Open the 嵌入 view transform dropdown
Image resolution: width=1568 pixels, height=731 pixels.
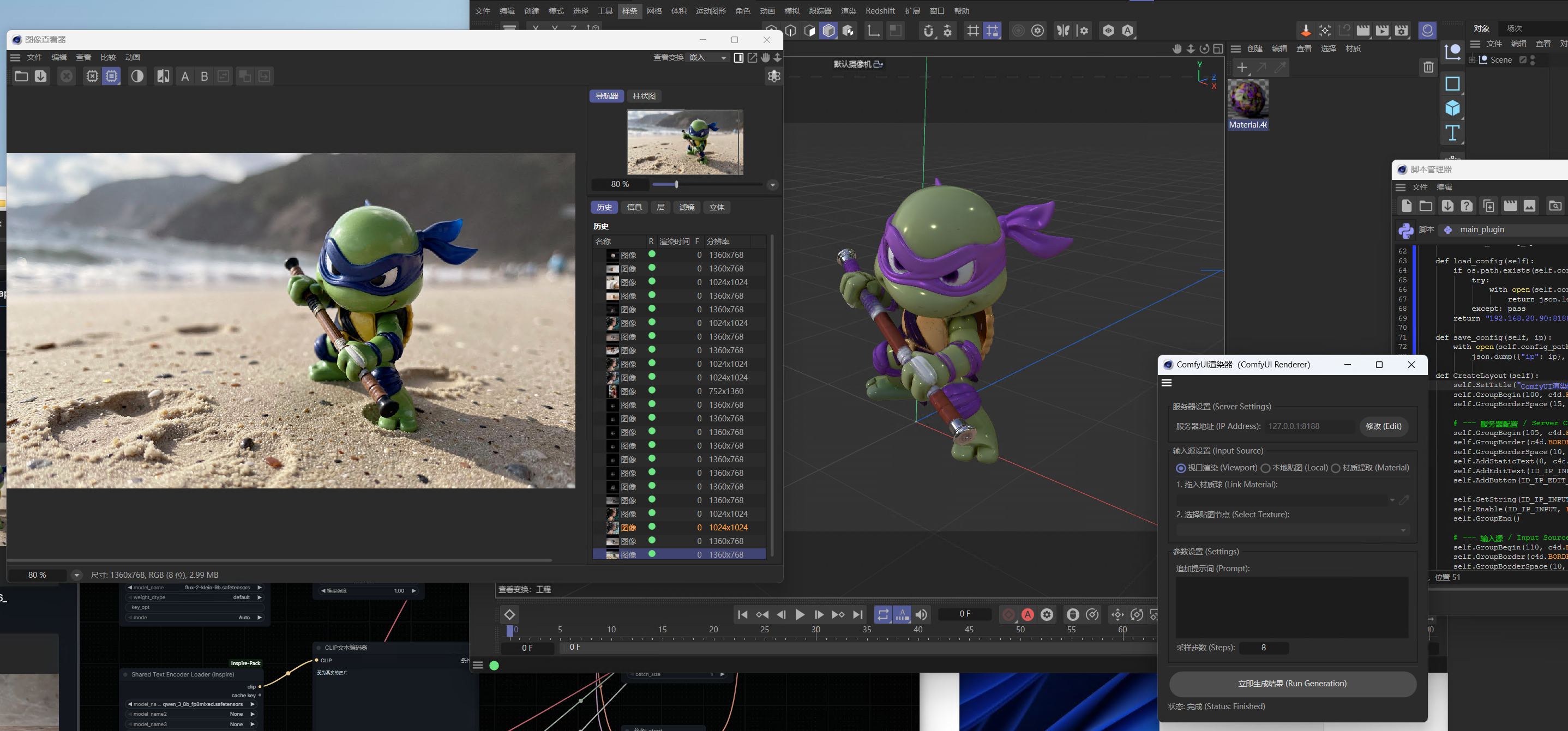[707, 57]
